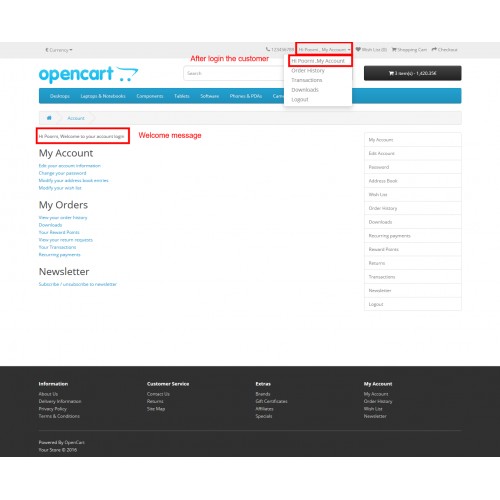Open Edit your account information link
Screen dimensions: 500x500
(x=69, y=166)
